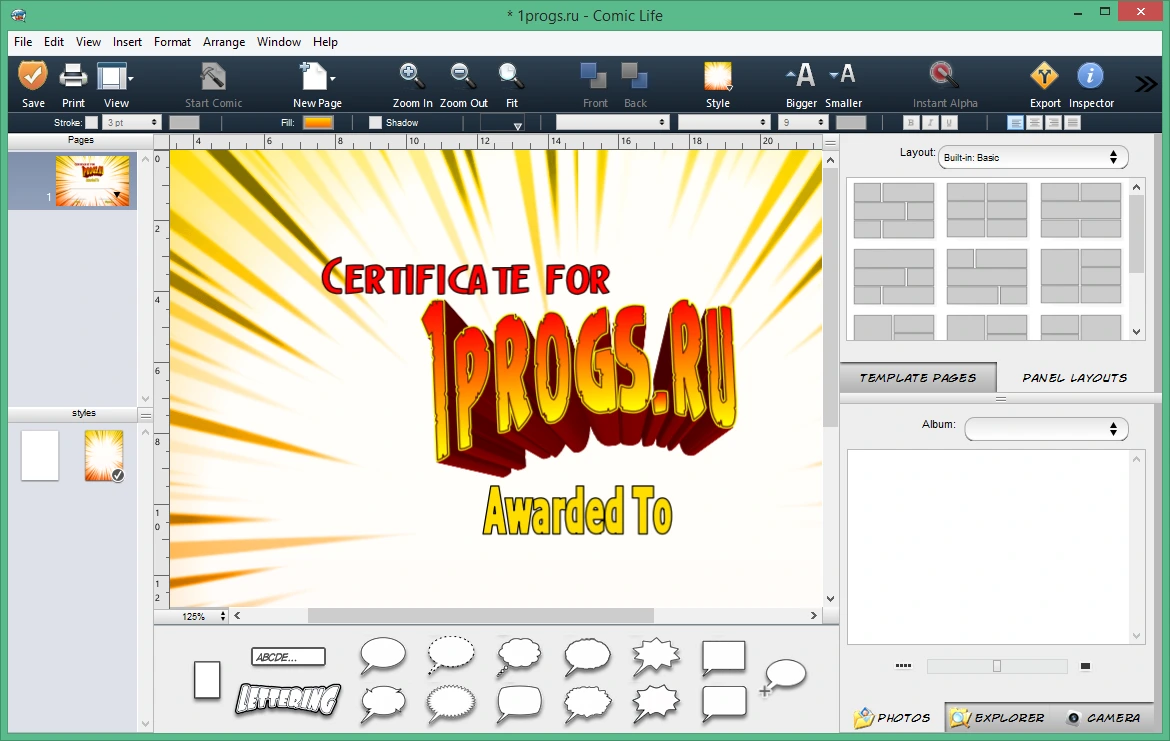This screenshot has width=1170, height=741.
Task: Open the font family dropdown
Action: pos(612,122)
